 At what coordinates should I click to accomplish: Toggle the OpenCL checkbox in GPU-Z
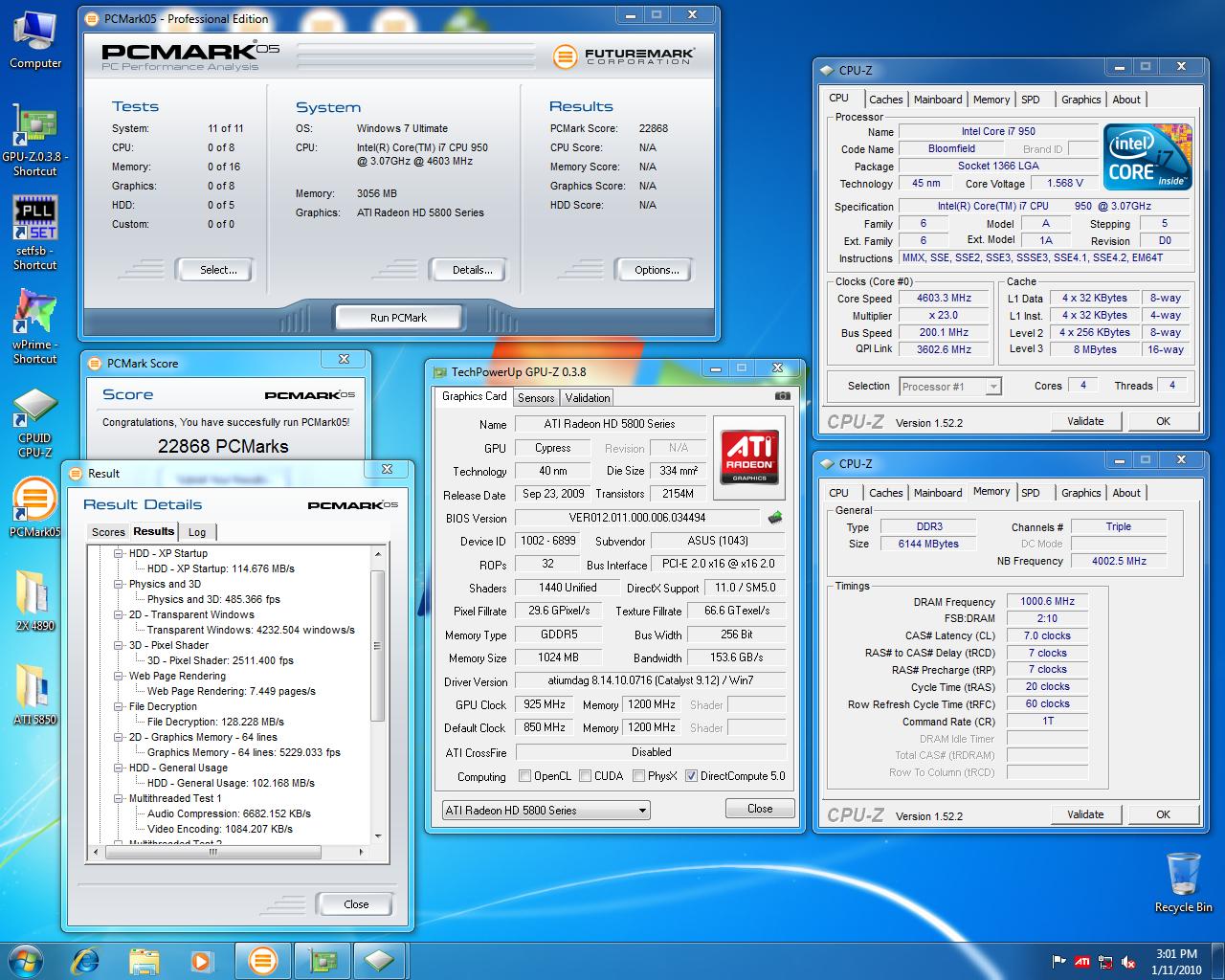tap(524, 776)
